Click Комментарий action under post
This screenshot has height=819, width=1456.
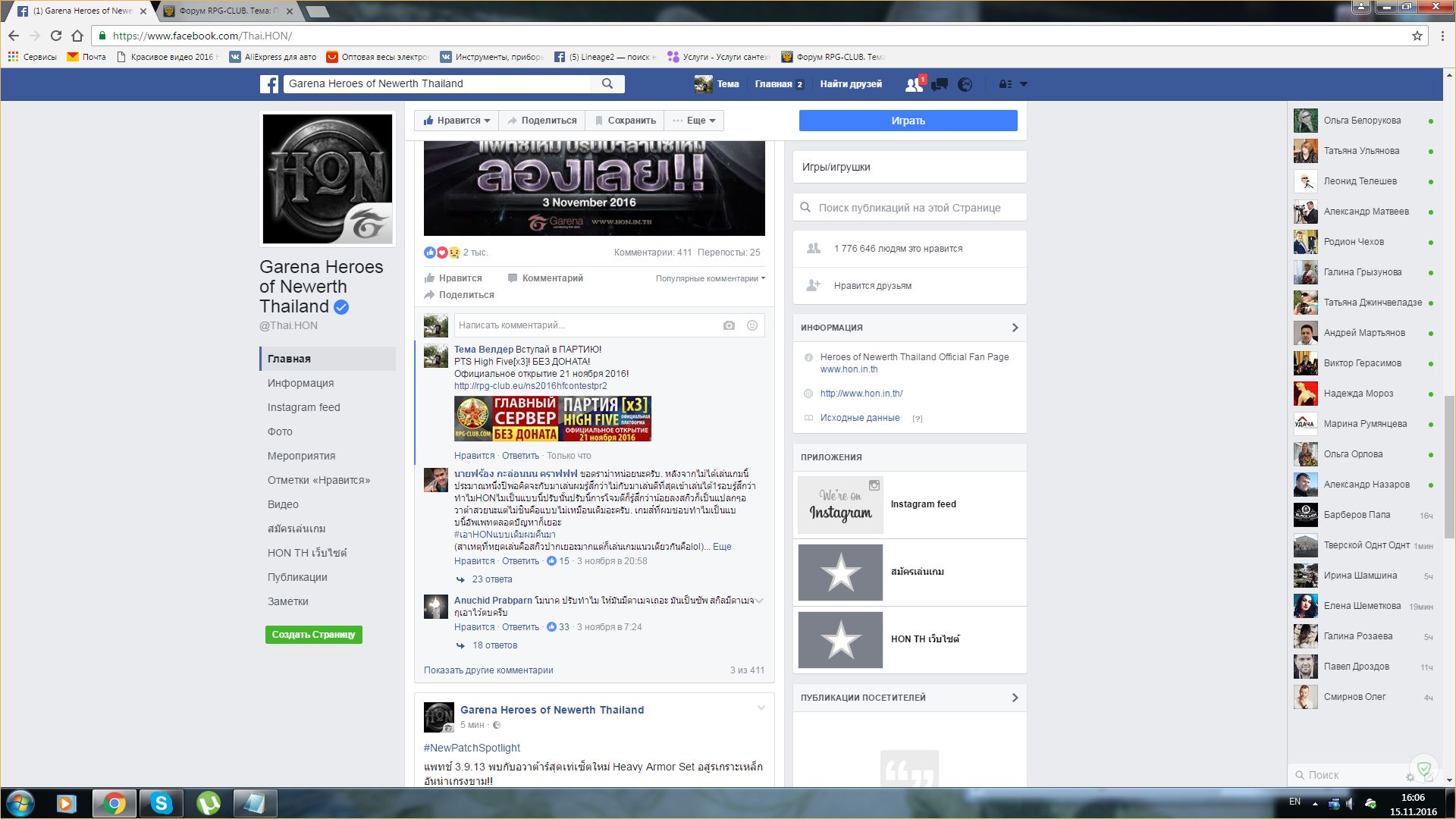(x=545, y=278)
